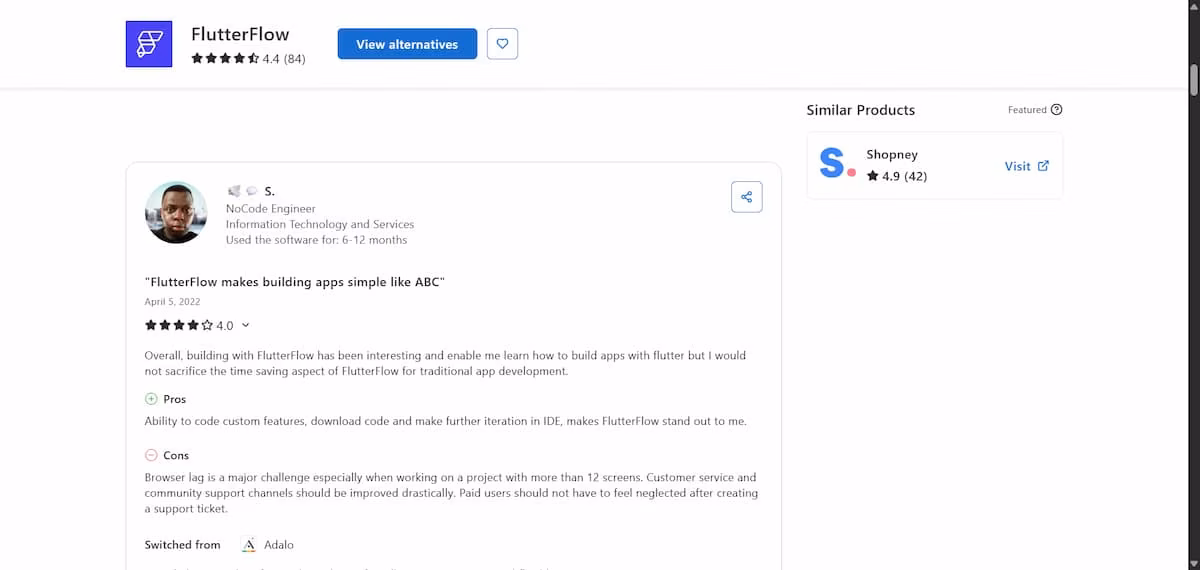The image size is (1200, 570).
Task: Click the page vertical scrollbar thumb
Action: click(1192, 80)
